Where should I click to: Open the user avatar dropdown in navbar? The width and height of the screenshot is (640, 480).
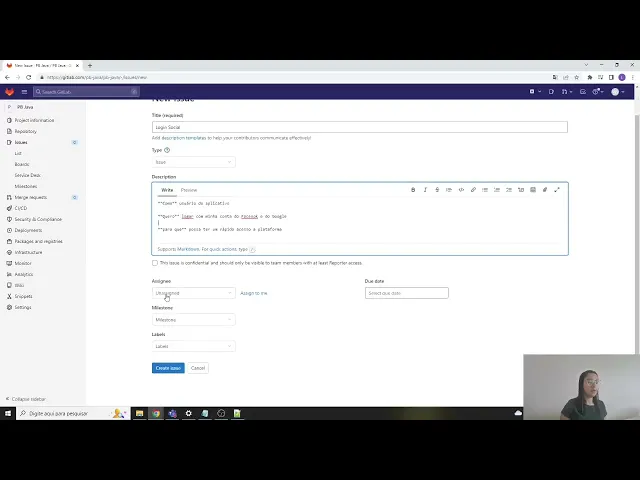618,92
